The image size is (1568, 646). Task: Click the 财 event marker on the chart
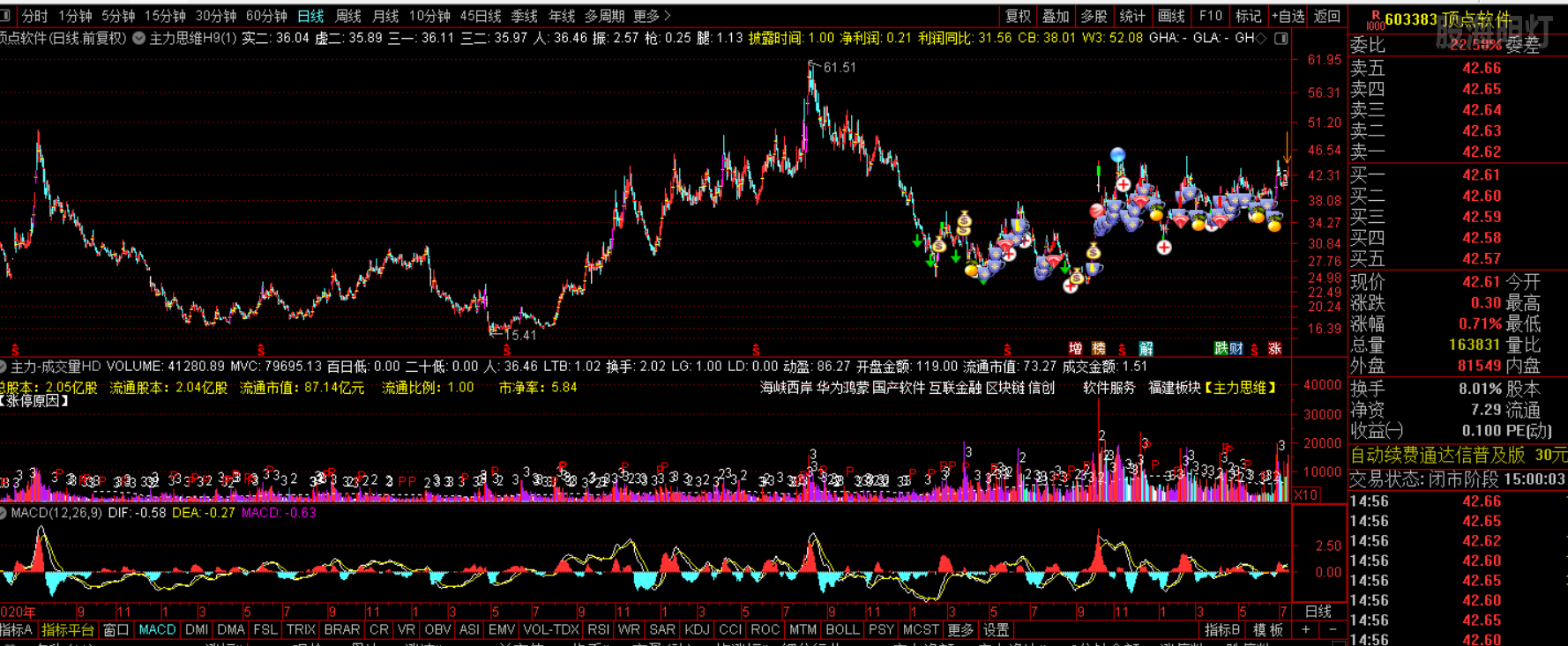click(1236, 348)
